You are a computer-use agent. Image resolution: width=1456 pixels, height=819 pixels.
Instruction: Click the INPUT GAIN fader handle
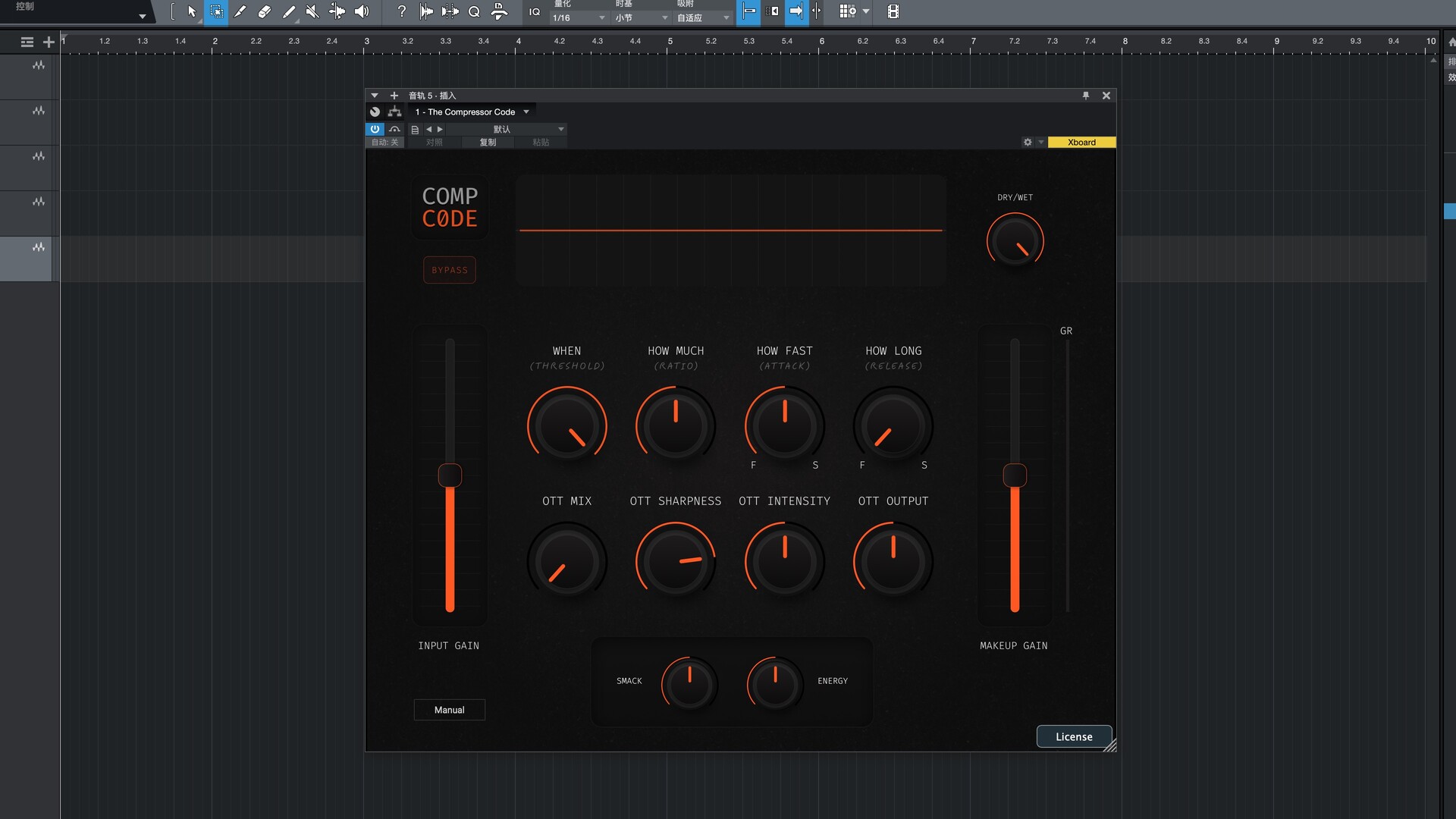tap(450, 475)
